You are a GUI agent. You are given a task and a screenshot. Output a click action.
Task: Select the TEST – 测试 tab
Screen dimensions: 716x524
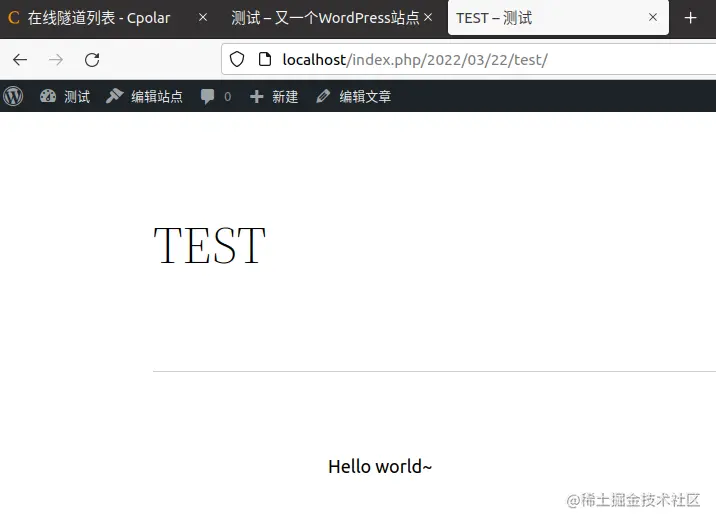pos(558,18)
